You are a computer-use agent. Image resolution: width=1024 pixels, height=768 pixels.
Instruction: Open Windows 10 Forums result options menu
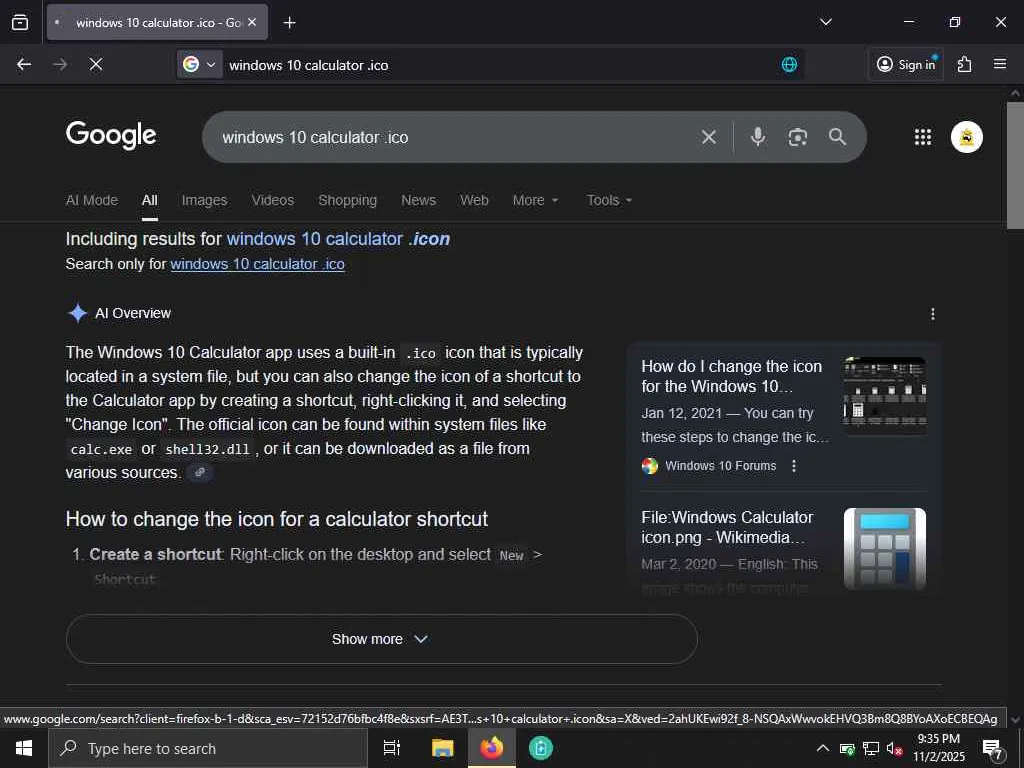pos(793,466)
